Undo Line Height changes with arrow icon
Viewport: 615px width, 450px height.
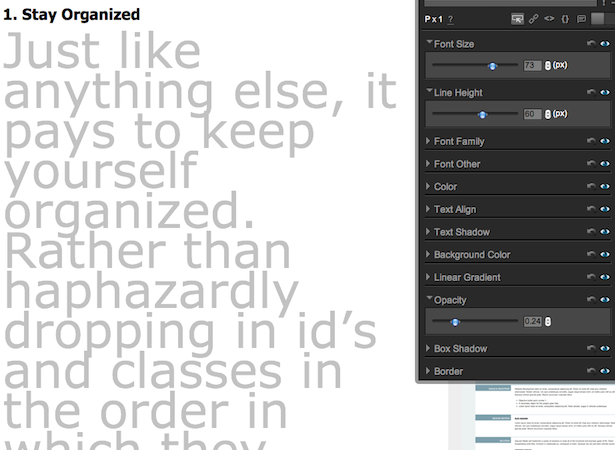[591, 92]
